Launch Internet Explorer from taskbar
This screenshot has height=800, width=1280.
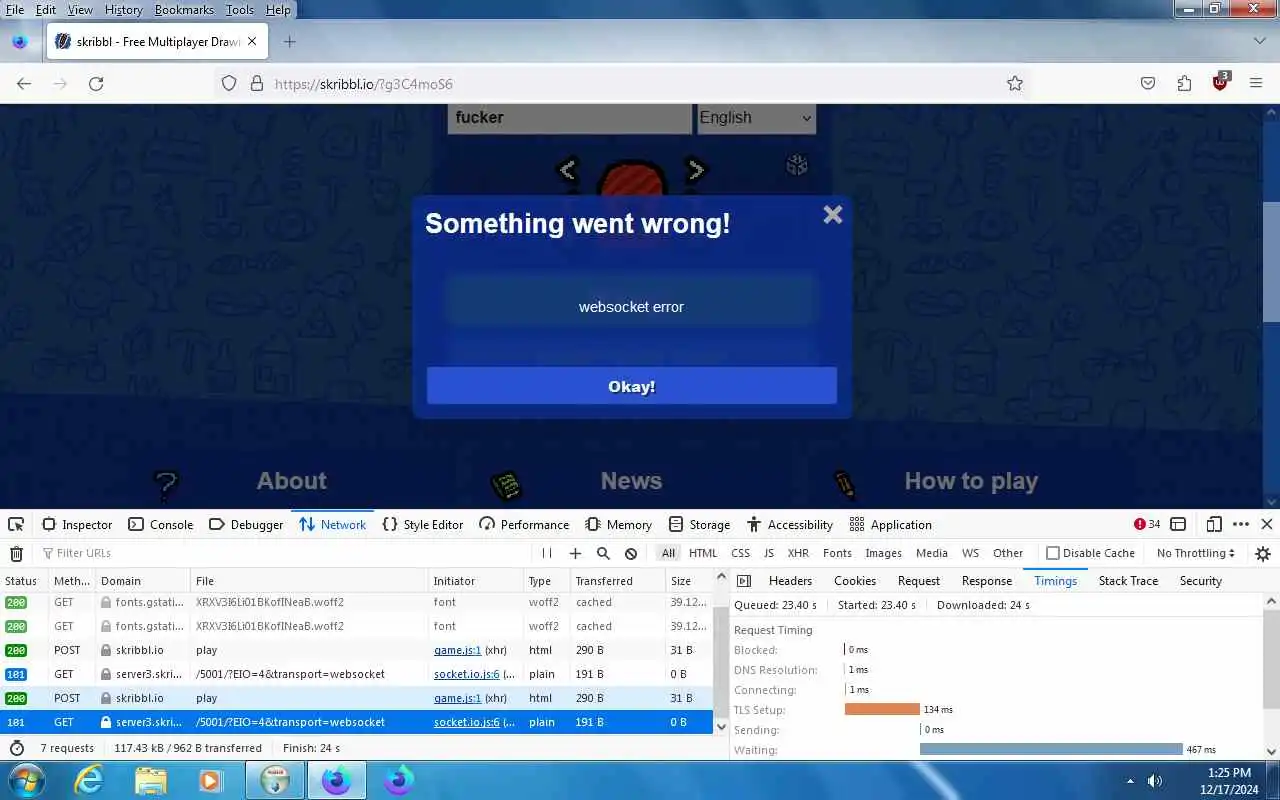[x=90, y=780]
